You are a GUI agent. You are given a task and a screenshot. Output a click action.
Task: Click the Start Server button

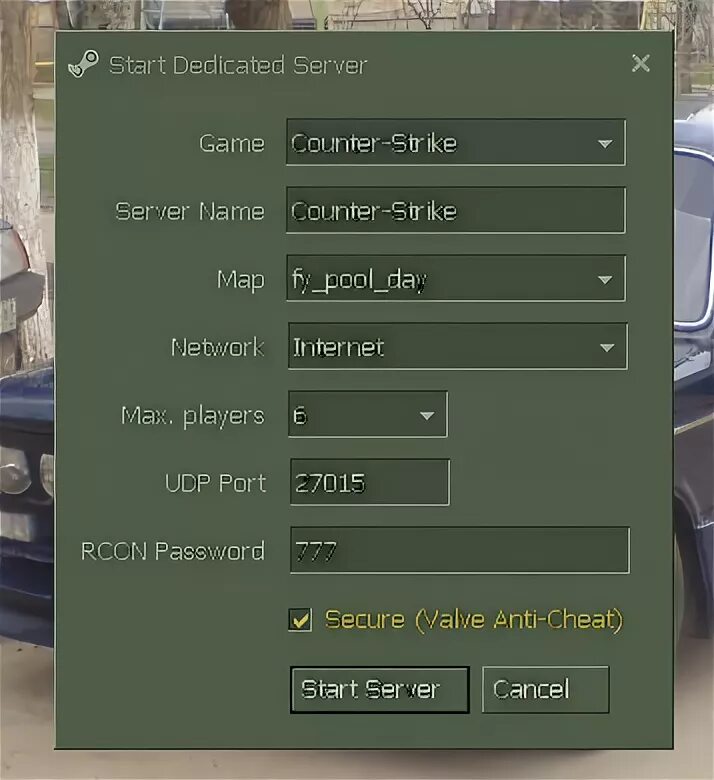tap(380, 690)
